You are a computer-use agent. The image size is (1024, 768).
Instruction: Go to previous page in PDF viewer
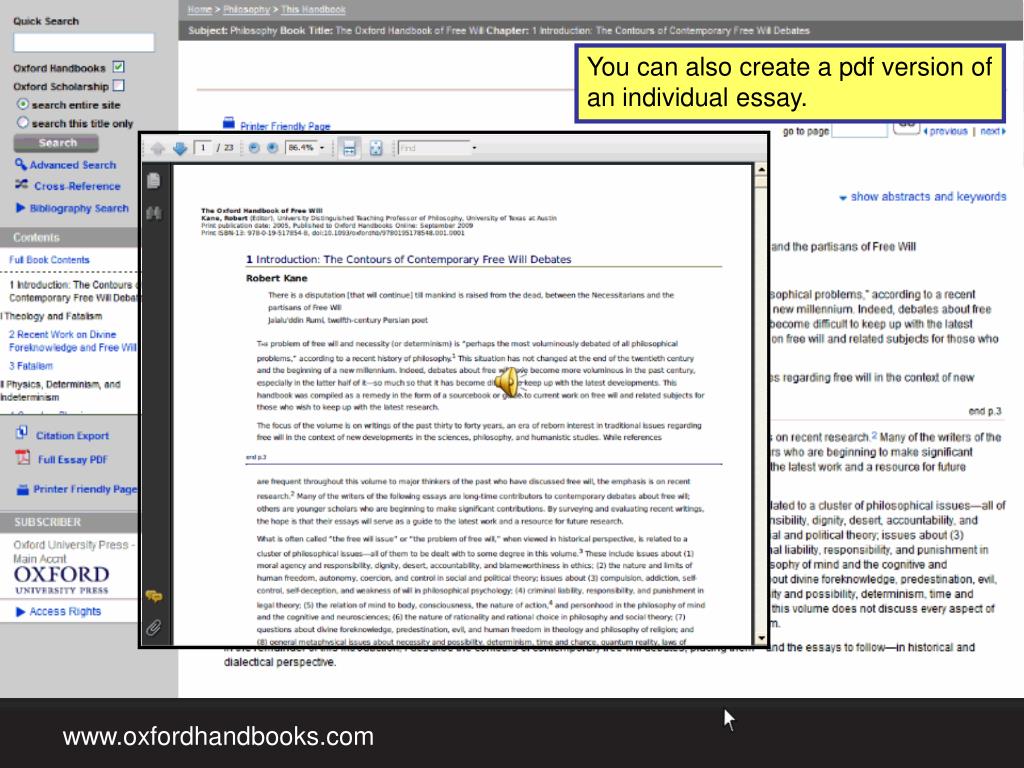(x=157, y=149)
